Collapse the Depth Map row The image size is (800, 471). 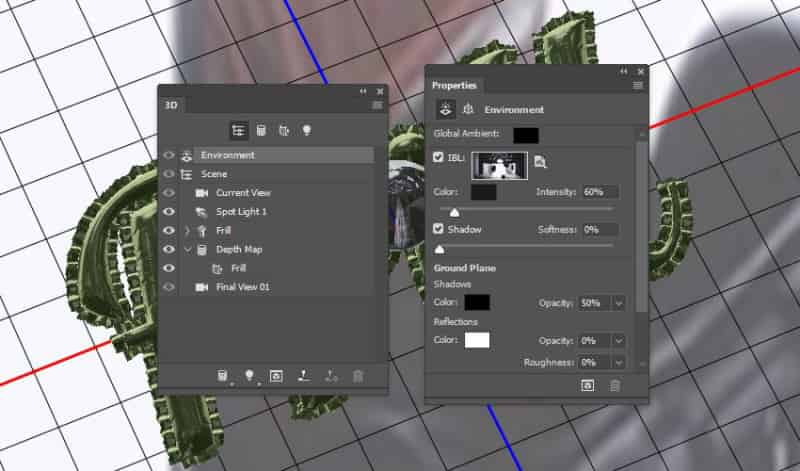click(x=187, y=250)
